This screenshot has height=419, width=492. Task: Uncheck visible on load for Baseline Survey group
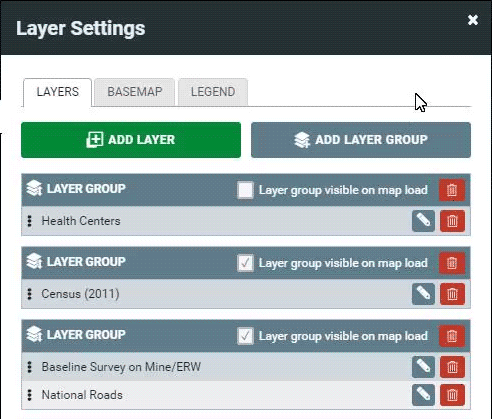[x=245, y=336]
